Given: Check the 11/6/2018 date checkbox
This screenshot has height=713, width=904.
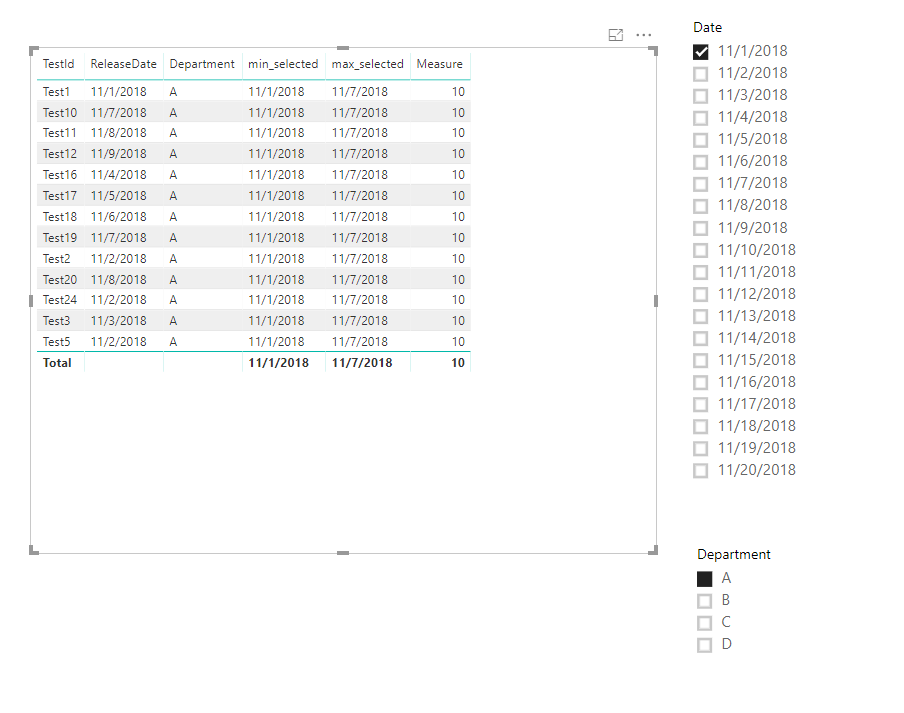Looking at the screenshot, I should (x=700, y=162).
